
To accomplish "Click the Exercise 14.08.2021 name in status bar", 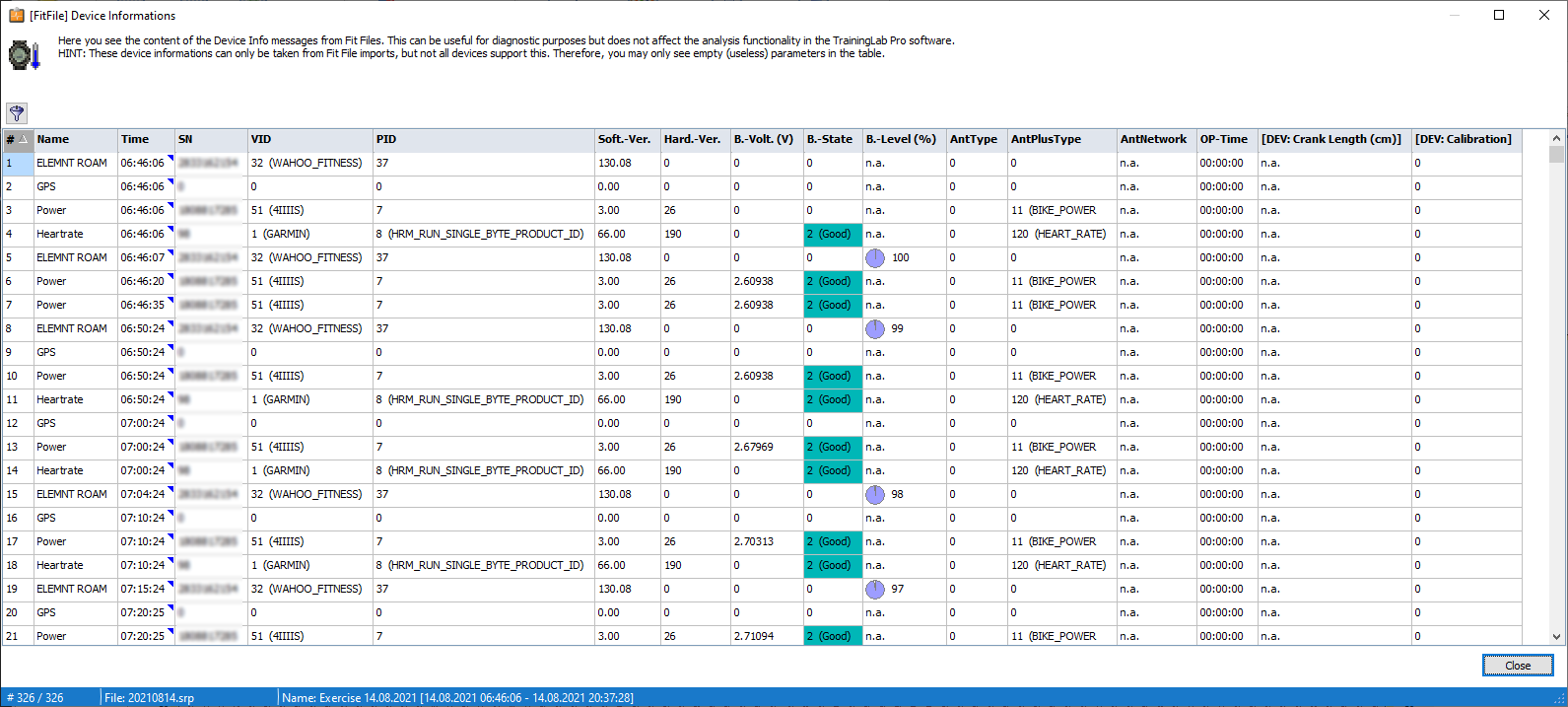I will coord(457,697).
